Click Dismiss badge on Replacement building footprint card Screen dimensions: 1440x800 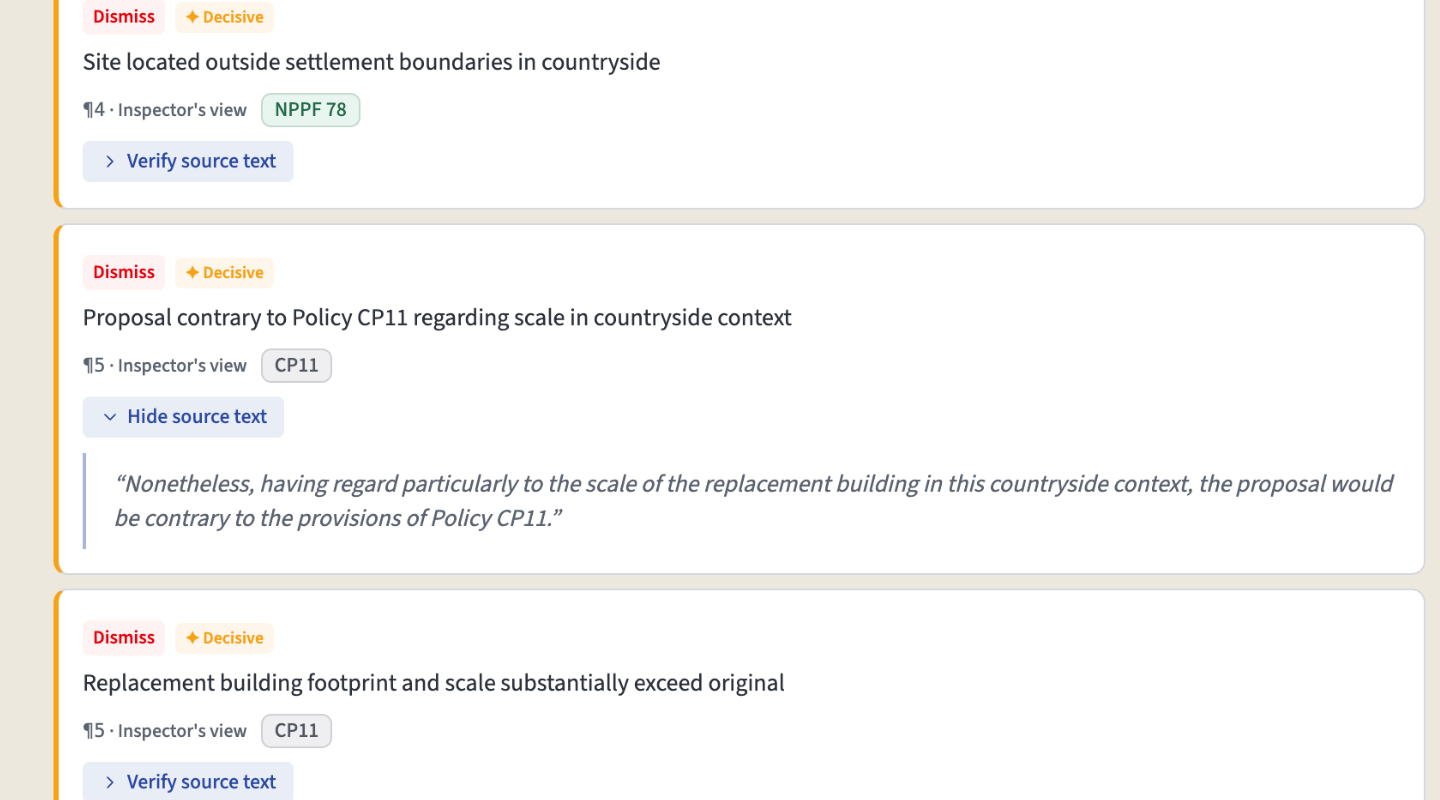coord(124,638)
